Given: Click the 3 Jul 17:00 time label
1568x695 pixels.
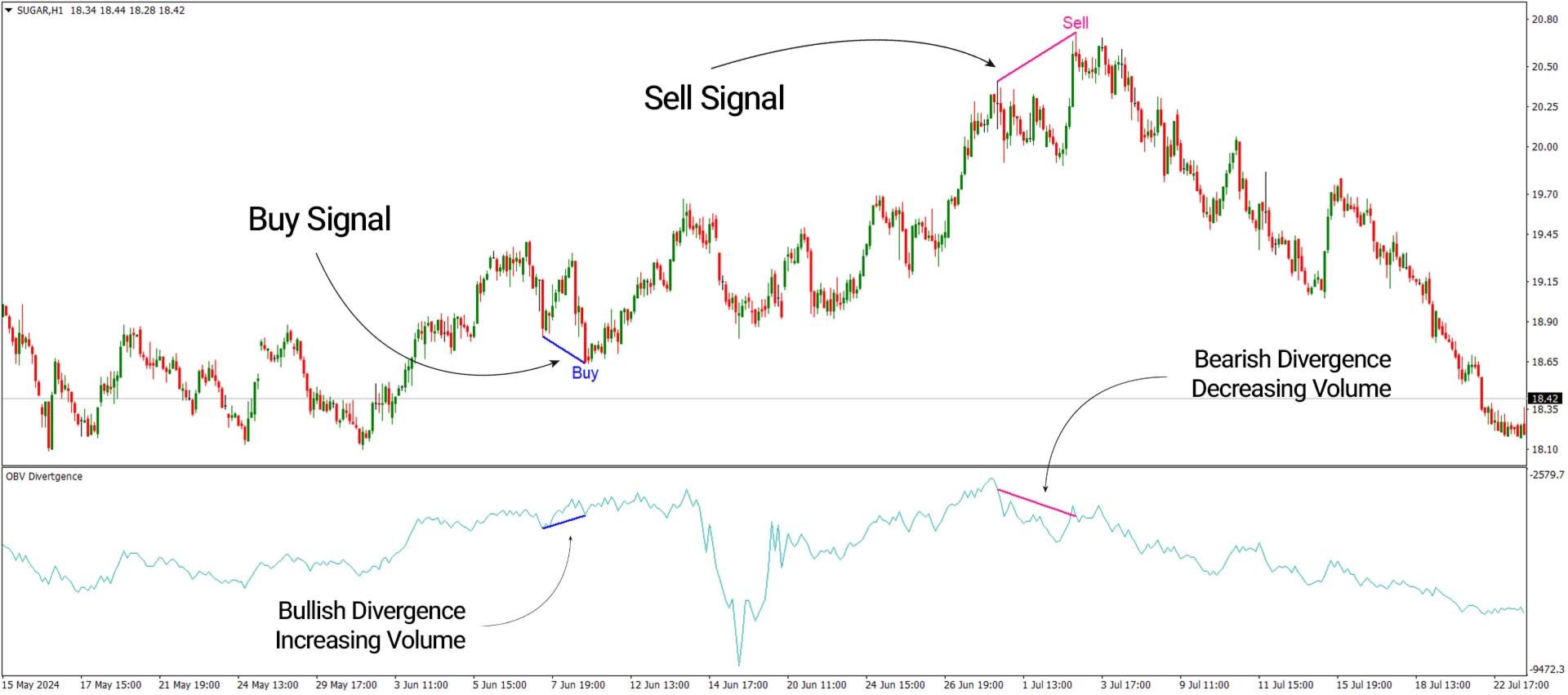Looking at the screenshot, I should pos(1125,684).
